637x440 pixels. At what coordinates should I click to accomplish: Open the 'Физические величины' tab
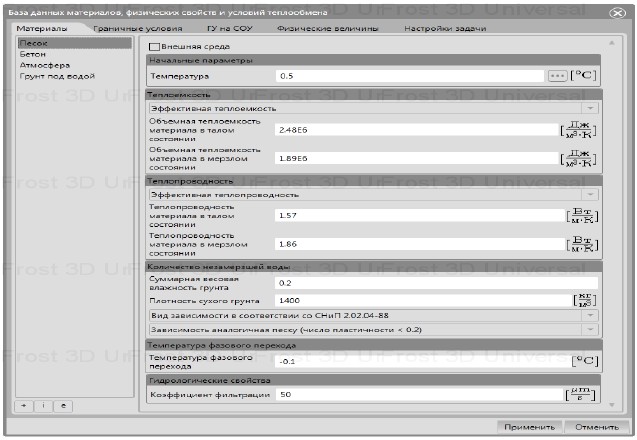coord(327,28)
